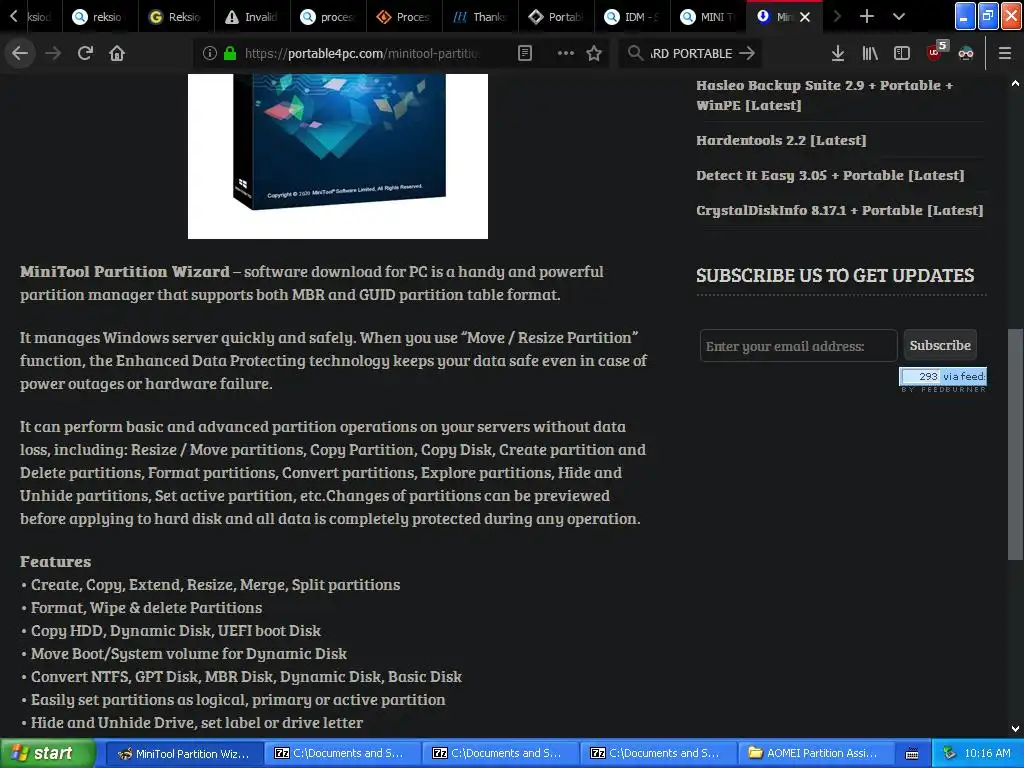Close the active Mini tab
The width and height of the screenshot is (1024, 768).
click(805, 17)
